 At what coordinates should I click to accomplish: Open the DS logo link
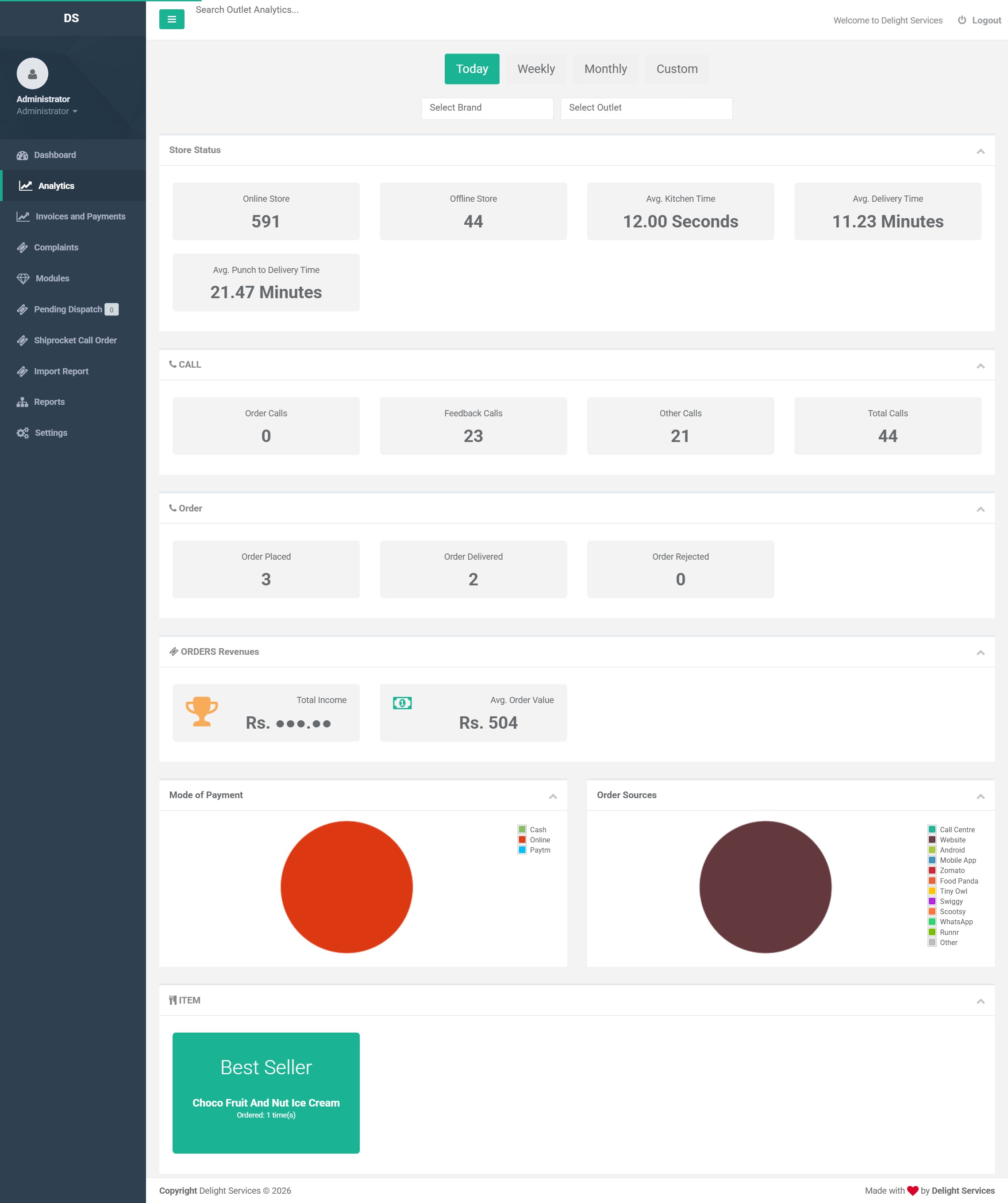(x=71, y=18)
